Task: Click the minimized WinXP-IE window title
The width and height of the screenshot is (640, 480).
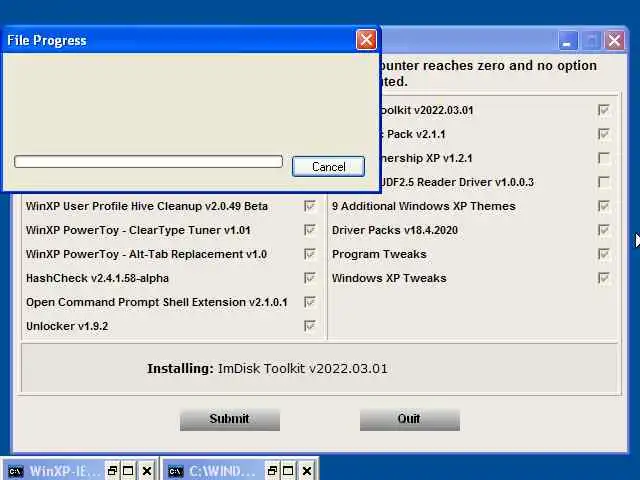Action: click(65, 471)
